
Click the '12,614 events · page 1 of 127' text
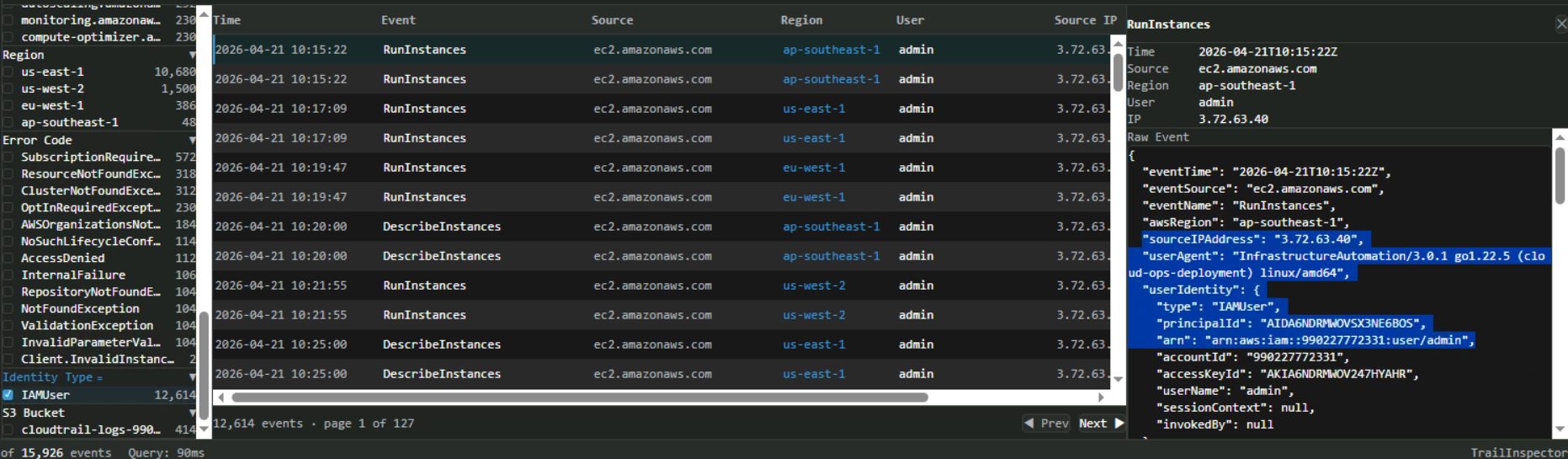pyautogui.click(x=314, y=424)
